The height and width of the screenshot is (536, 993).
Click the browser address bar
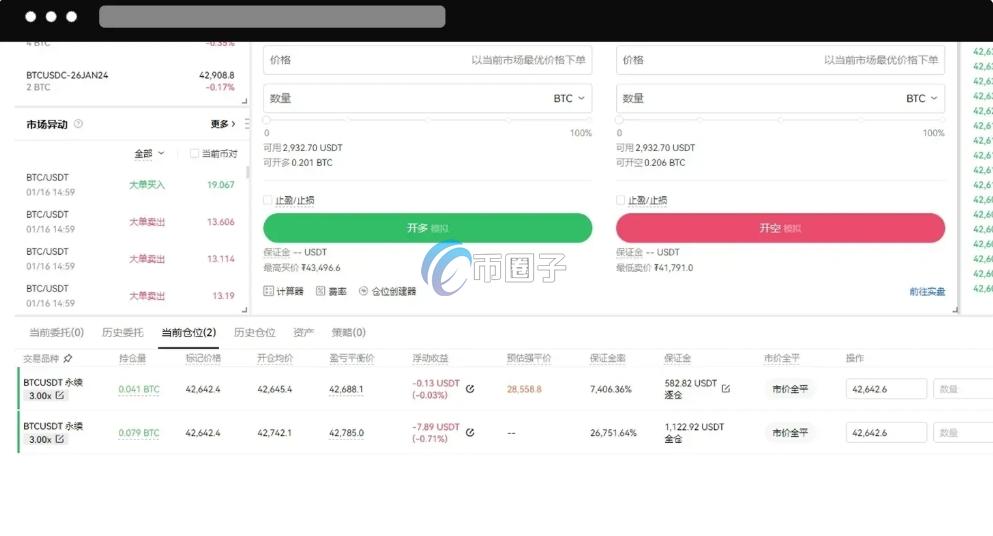point(272,16)
